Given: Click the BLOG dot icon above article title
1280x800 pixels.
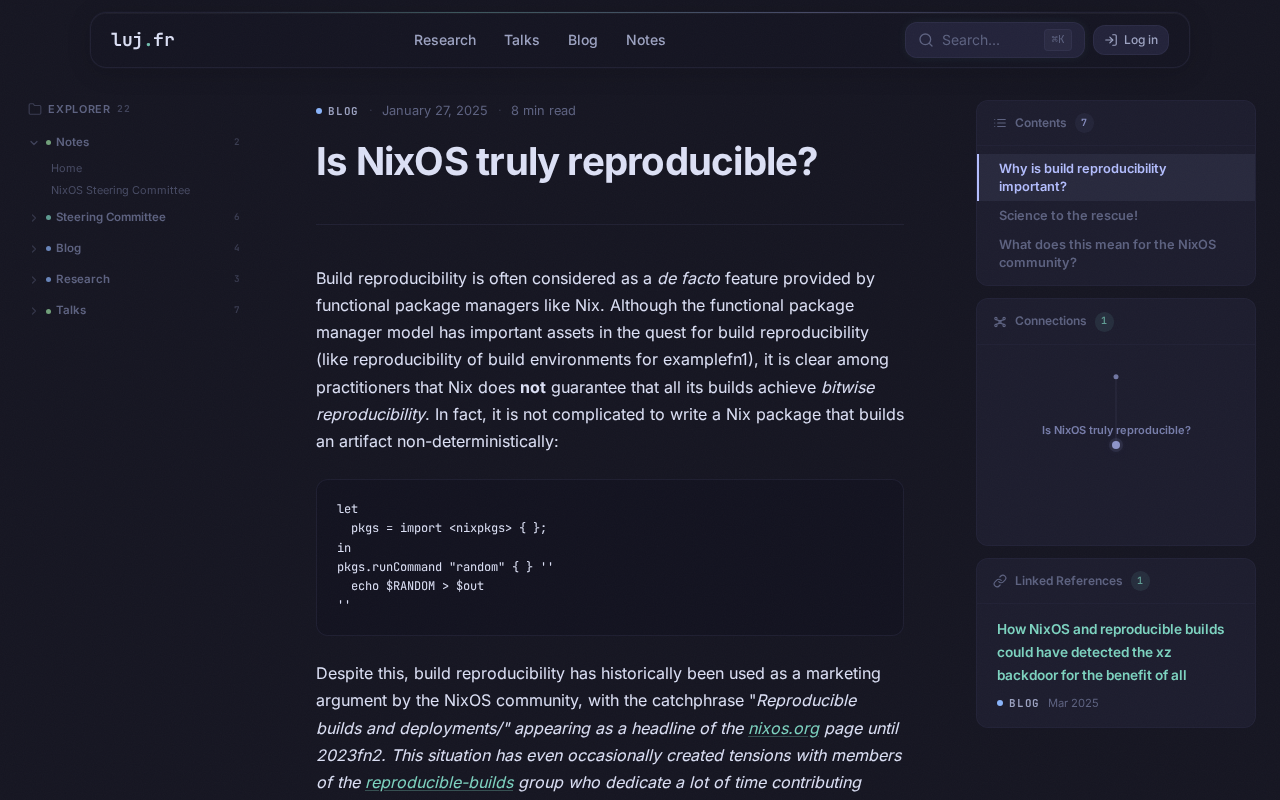Looking at the screenshot, I should (x=319, y=111).
